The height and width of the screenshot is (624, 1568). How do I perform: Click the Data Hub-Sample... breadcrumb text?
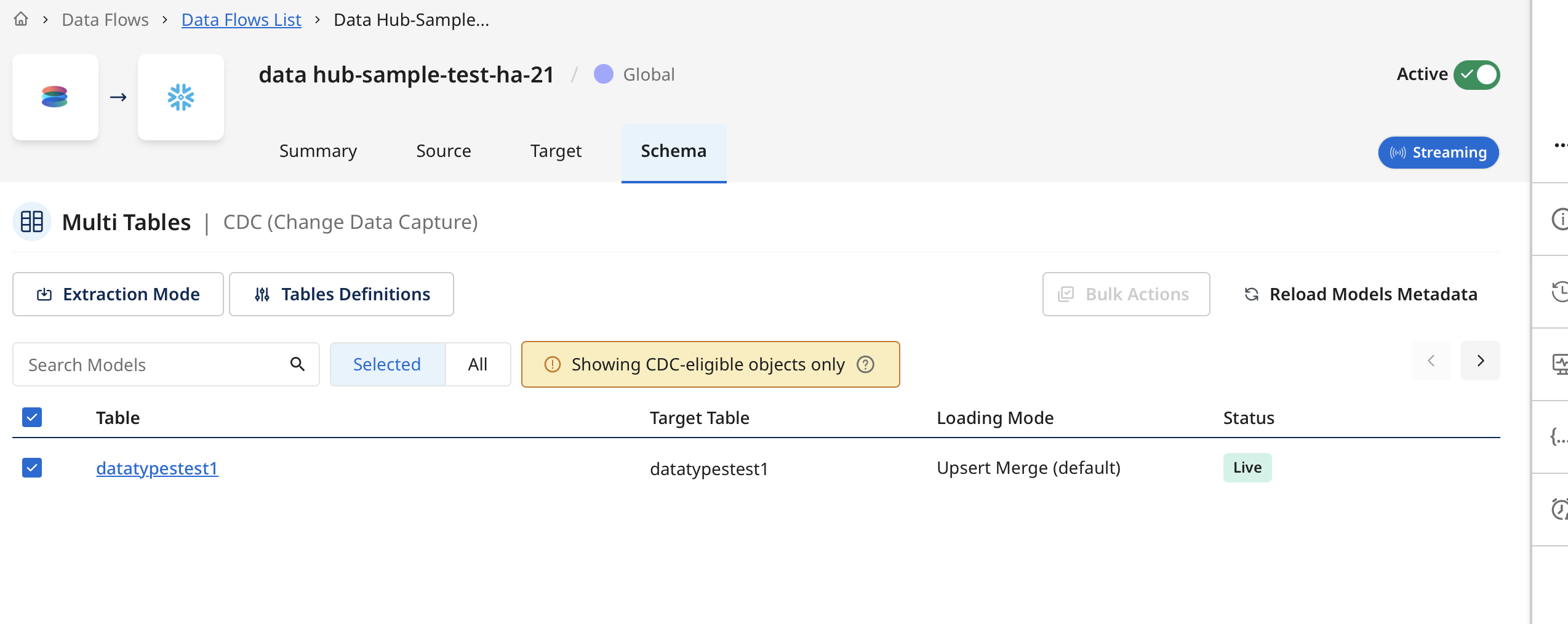[411, 20]
